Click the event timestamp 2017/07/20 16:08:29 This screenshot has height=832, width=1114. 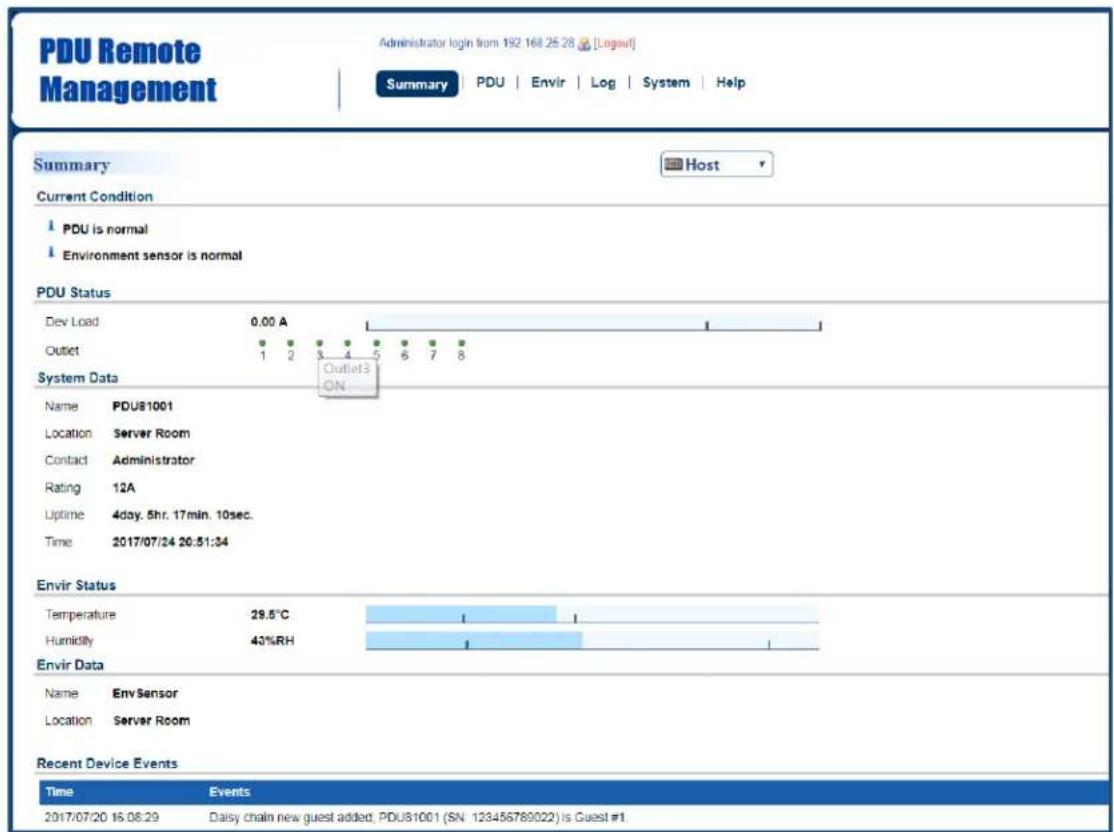[x=102, y=817]
